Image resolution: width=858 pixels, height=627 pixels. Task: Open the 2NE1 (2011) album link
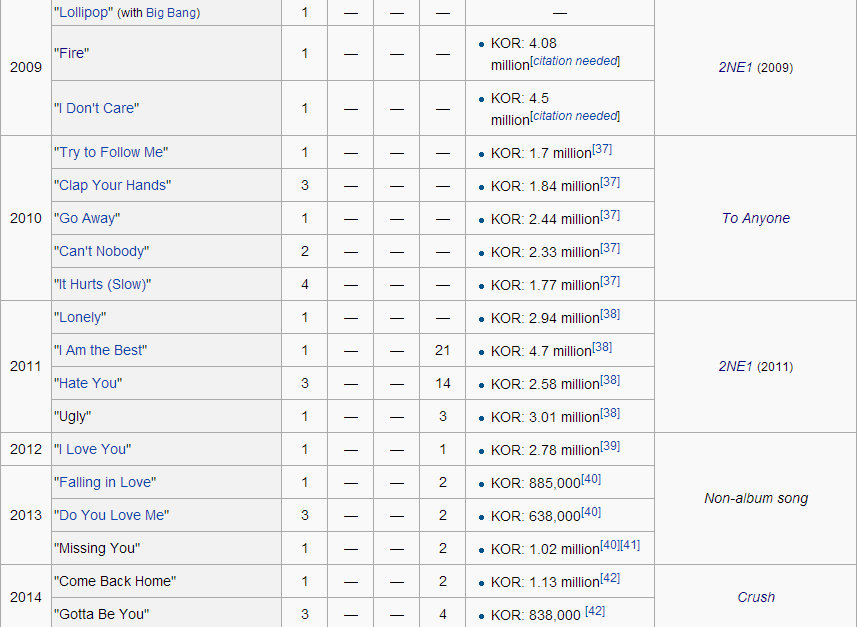(735, 366)
